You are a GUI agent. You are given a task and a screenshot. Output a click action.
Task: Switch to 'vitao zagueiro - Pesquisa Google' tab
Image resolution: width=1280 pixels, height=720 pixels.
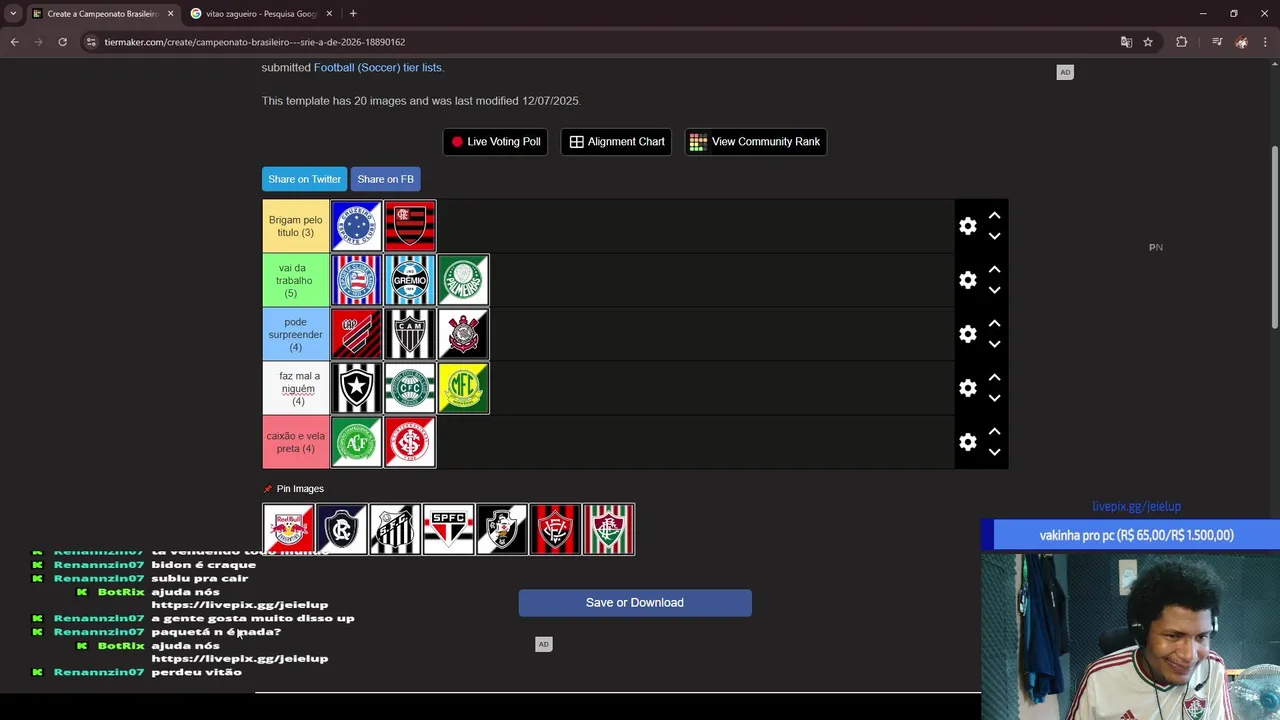click(x=261, y=14)
